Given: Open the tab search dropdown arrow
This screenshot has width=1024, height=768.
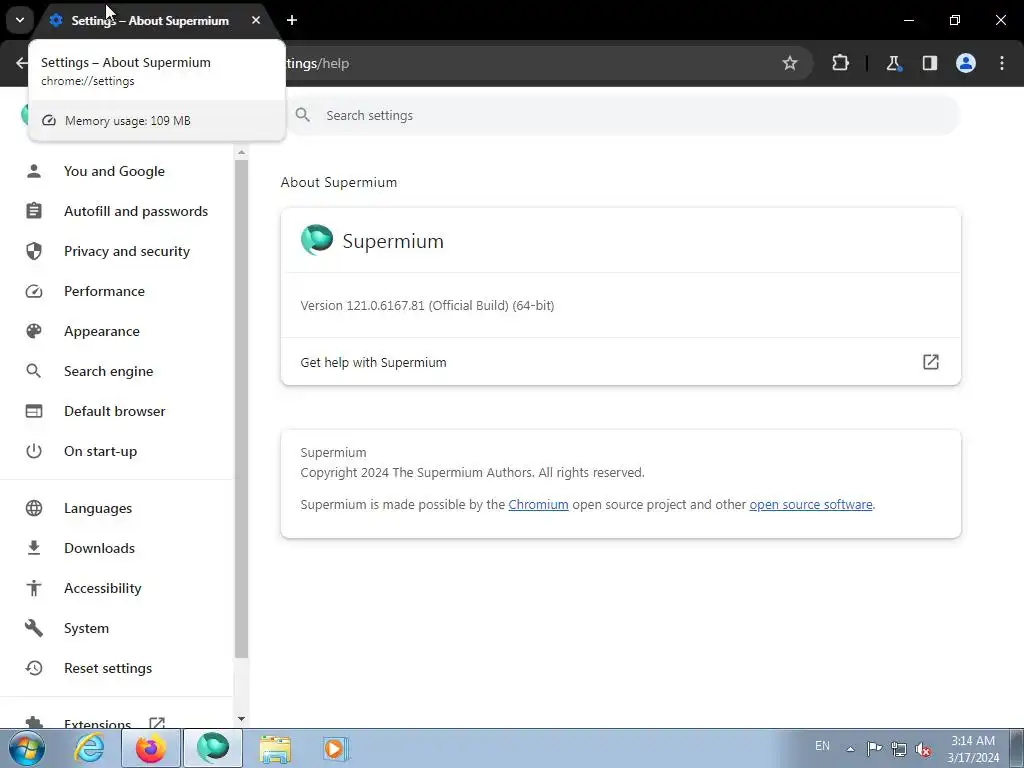Looking at the screenshot, I should (x=20, y=20).
